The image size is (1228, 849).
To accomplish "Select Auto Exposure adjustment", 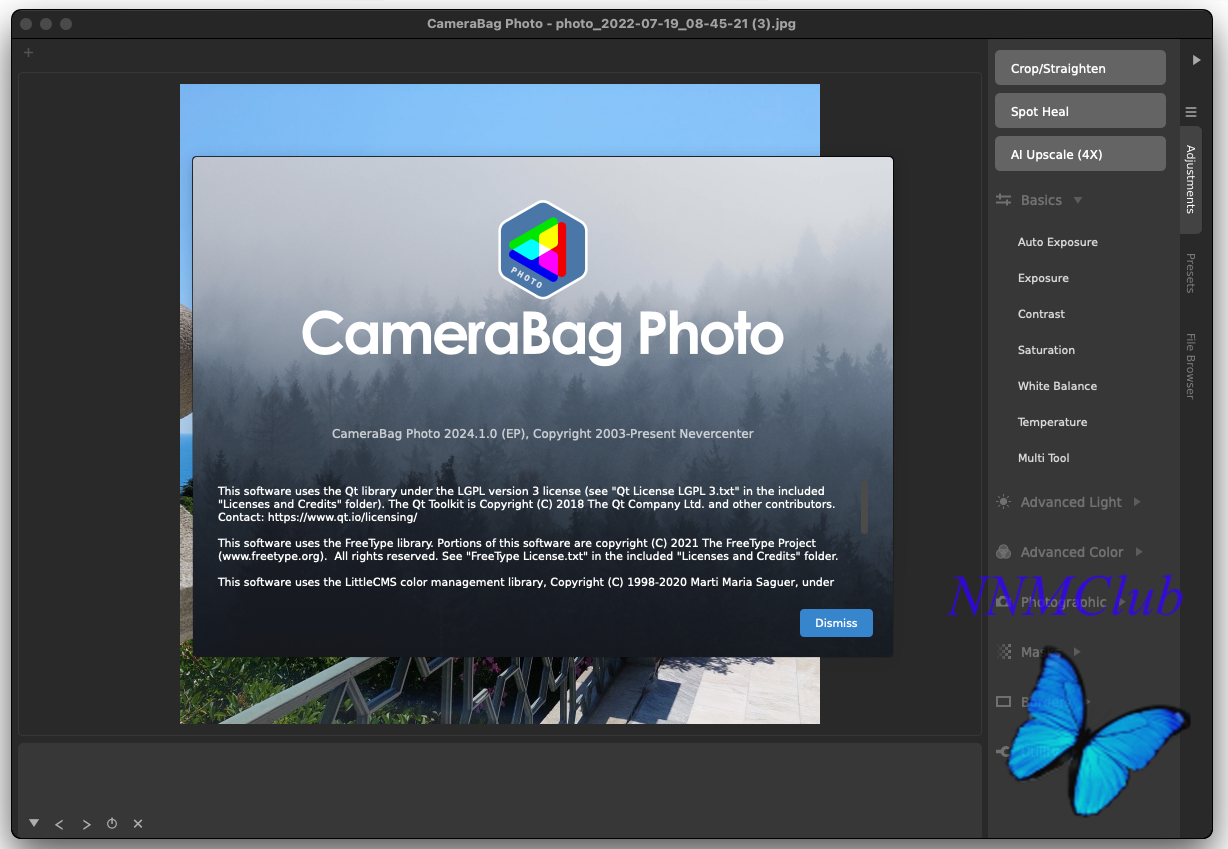I will [1057, 242].
